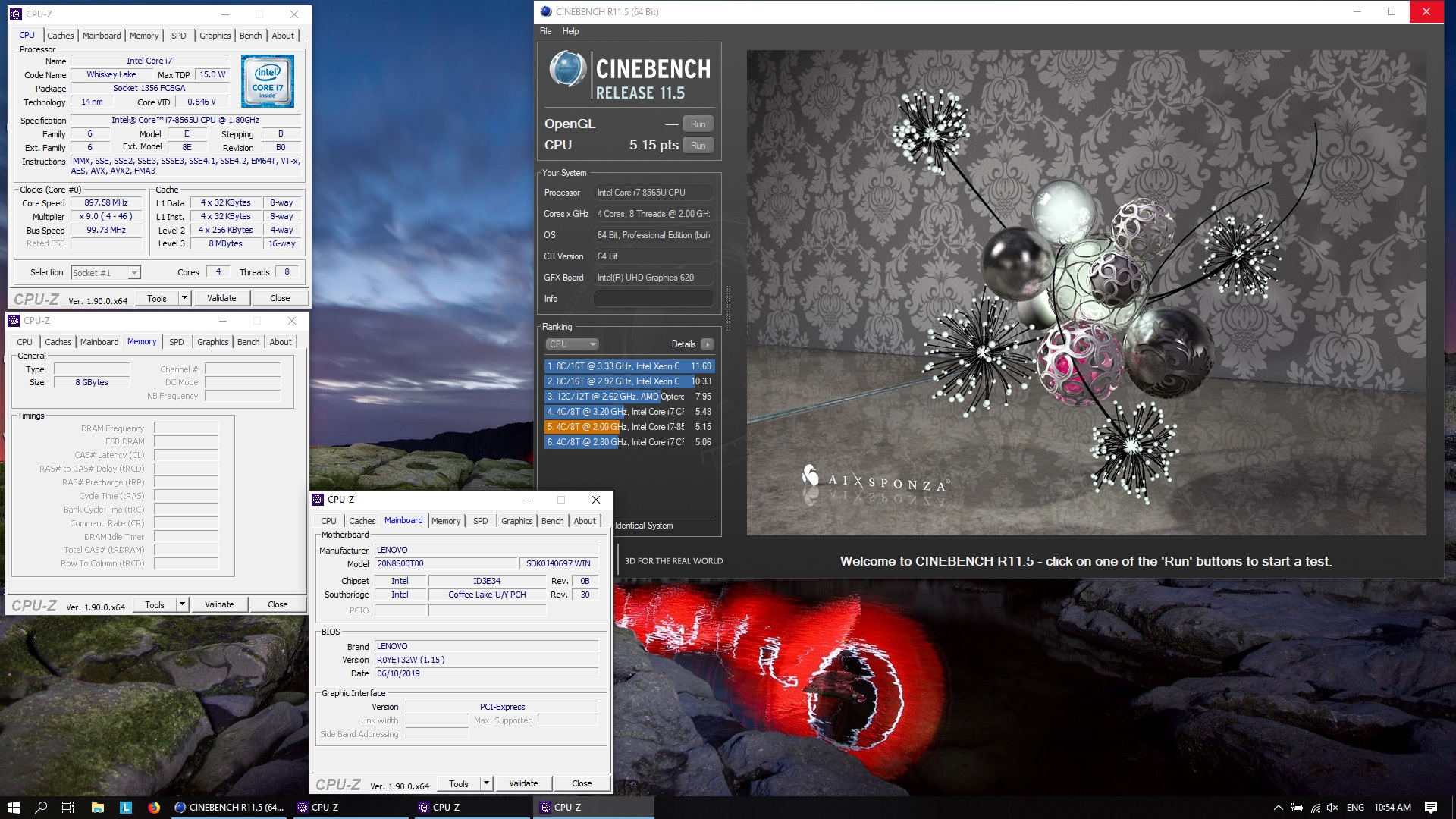Open battery status tray icon
Image resolution: width=1456 pixels, height=819 pixels.
point(1297,808)
